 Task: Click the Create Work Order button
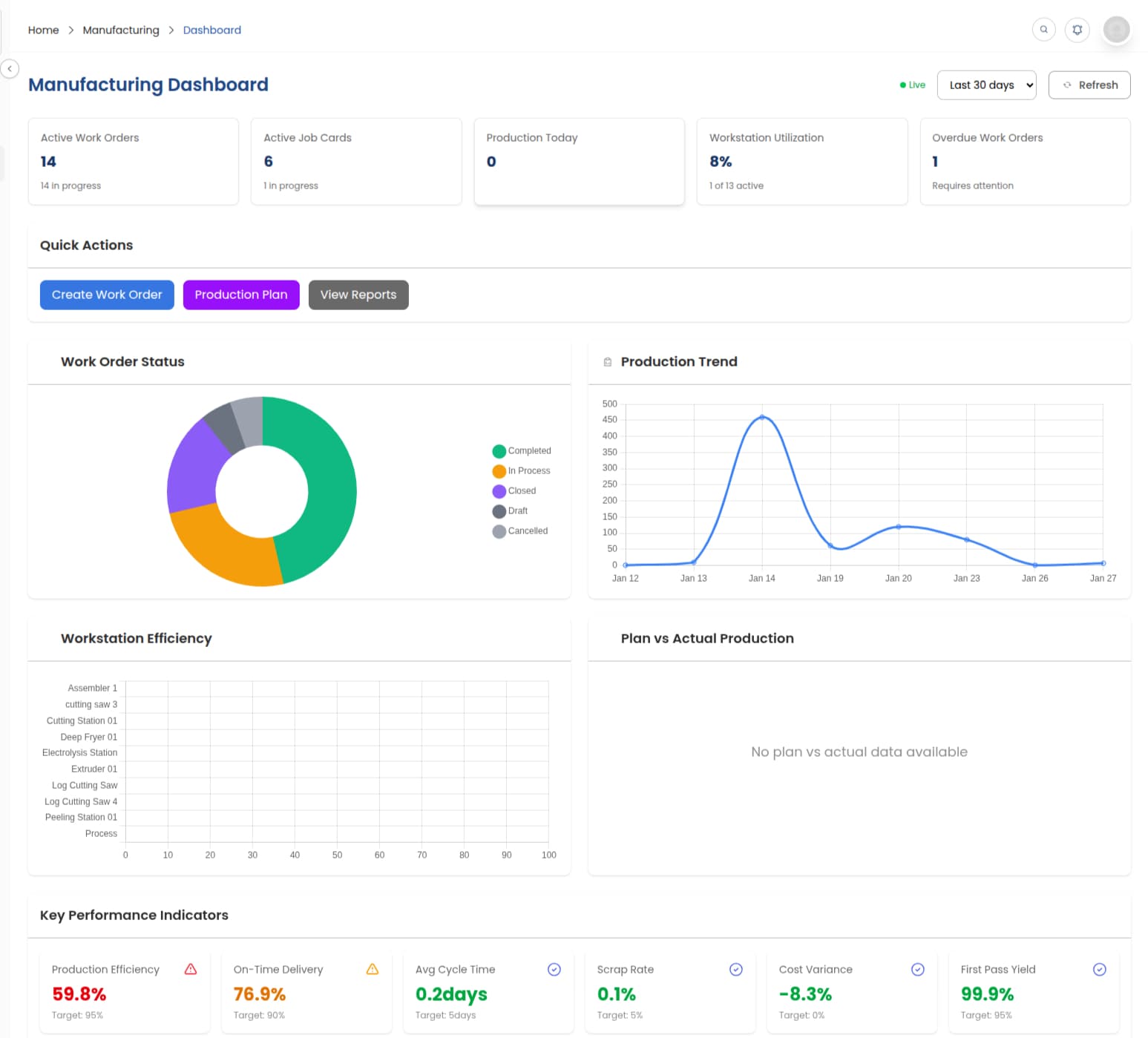[106, 295]
